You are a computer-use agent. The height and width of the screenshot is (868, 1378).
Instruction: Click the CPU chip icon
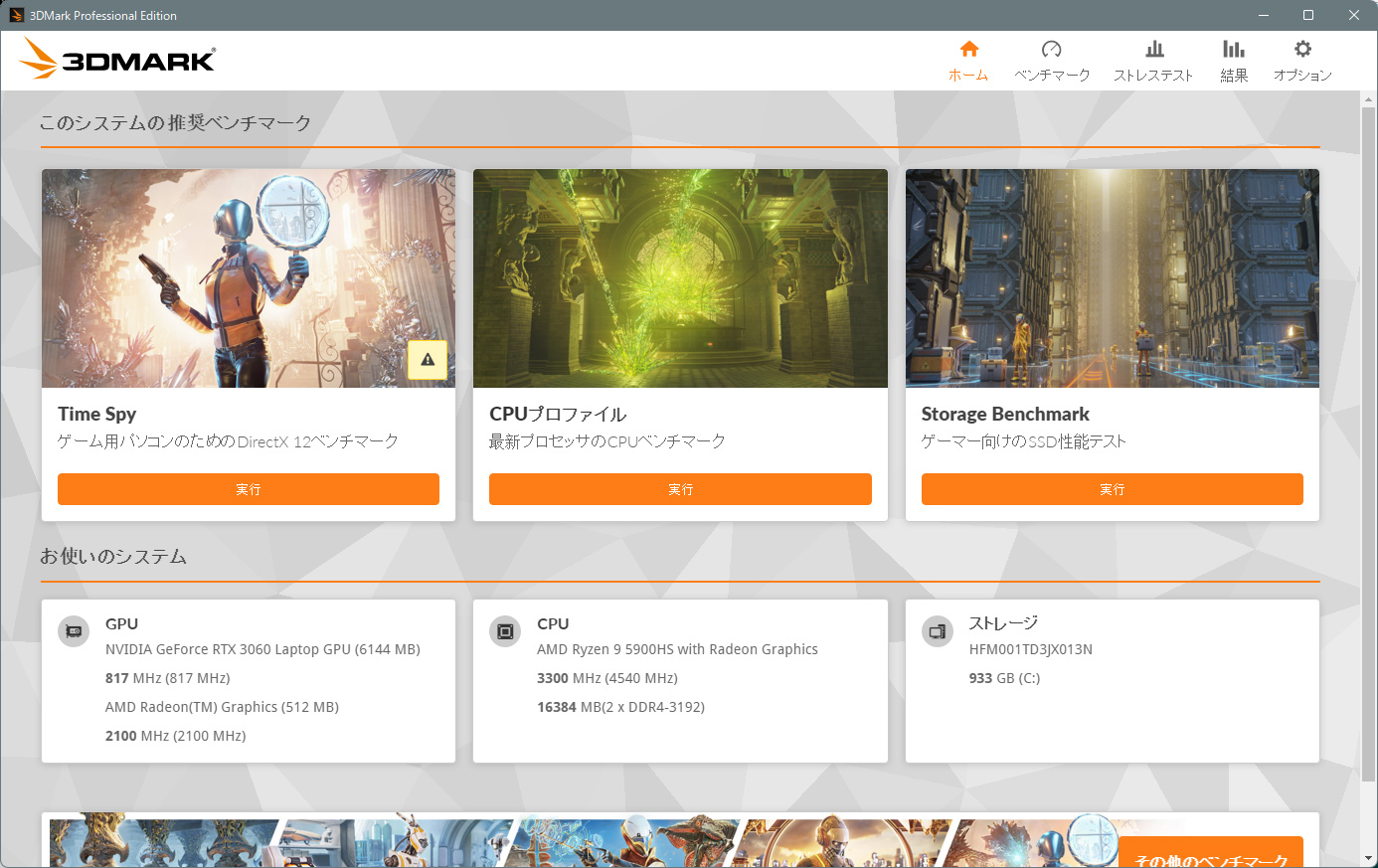tap(505, 631)
